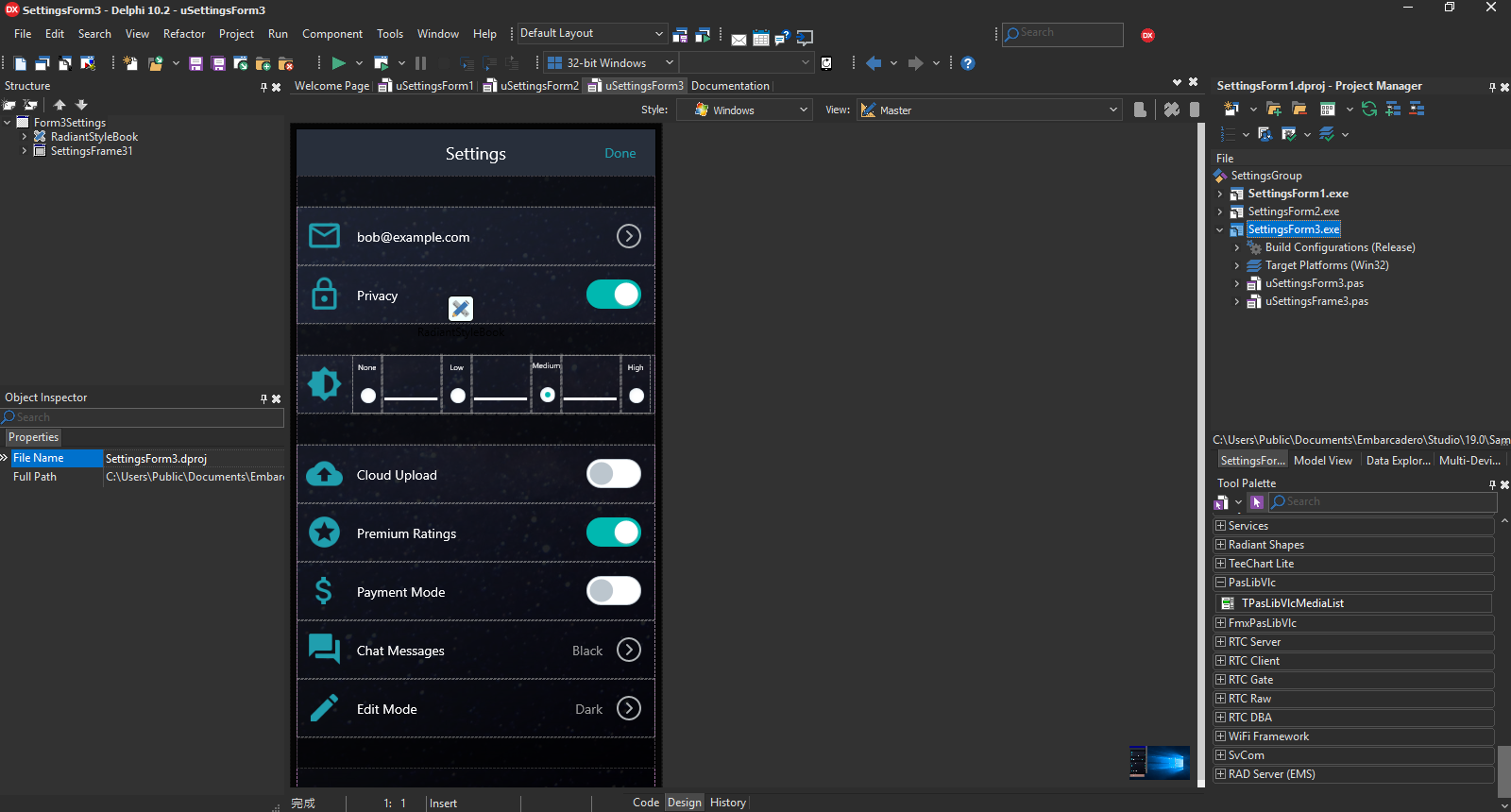Click the form preview thumbnail in designer corner

click(1159, 762)
